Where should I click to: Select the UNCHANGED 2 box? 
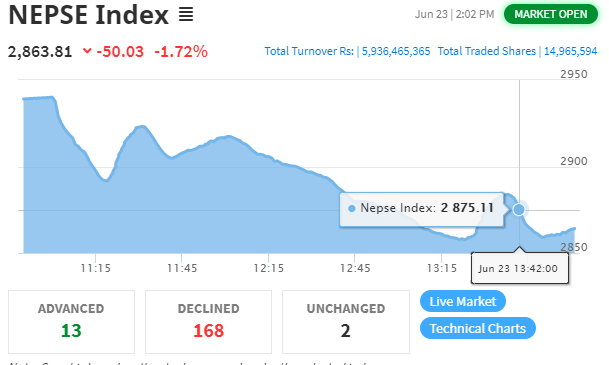click(346, 322)
